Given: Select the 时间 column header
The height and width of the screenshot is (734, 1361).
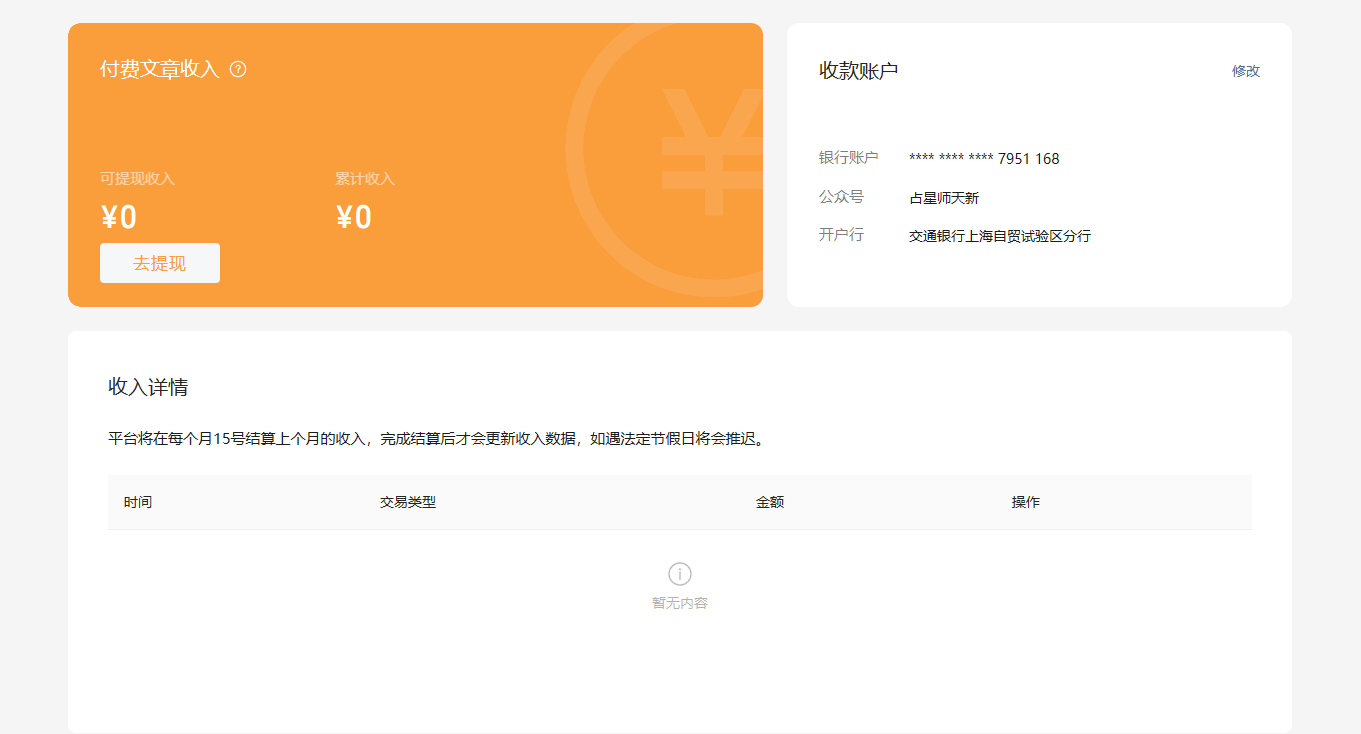Looking at the screenshot, I should [138, 502].
